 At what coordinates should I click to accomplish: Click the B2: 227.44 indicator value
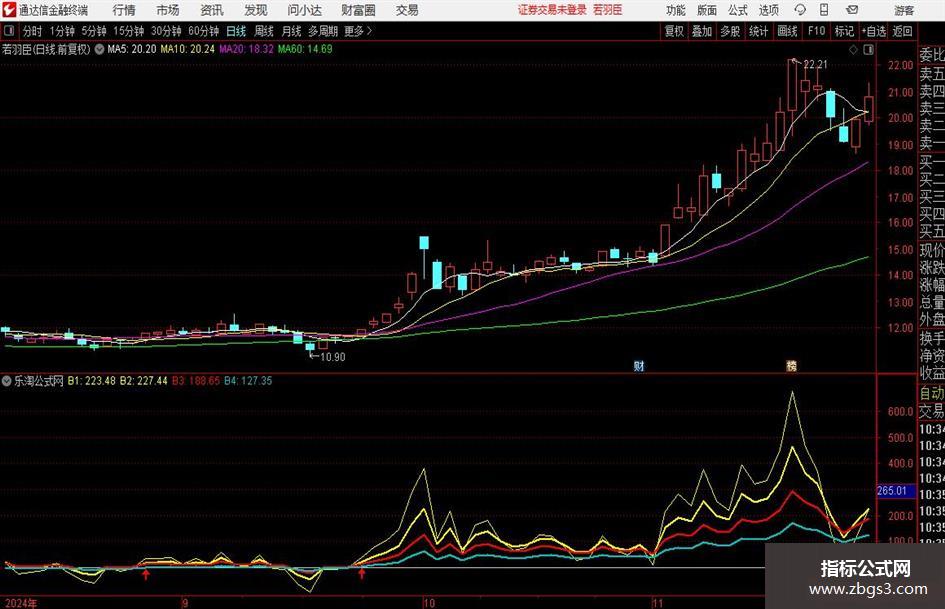(143, 381)
